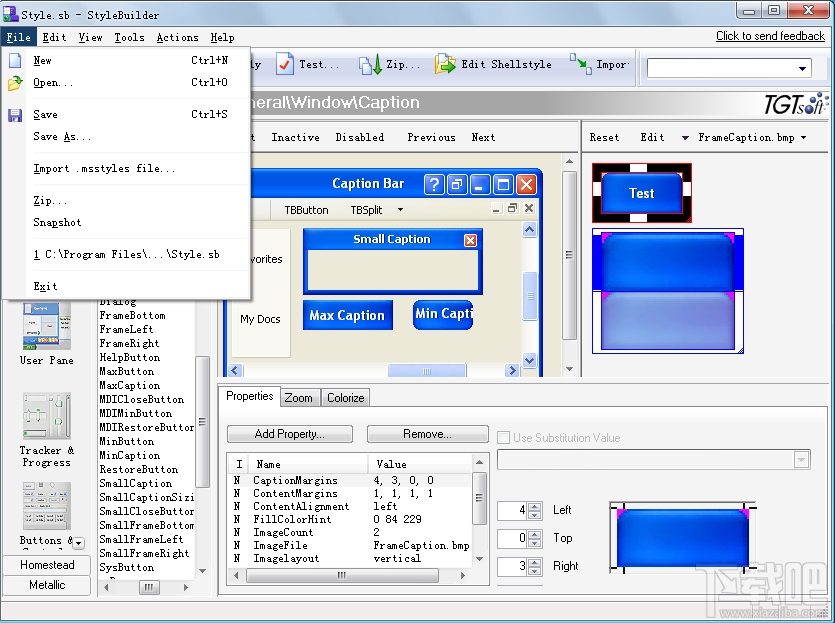
Task: Enable the Use Substitution Value checkbox
Action: pyautogui.click(x=504, y=437)
